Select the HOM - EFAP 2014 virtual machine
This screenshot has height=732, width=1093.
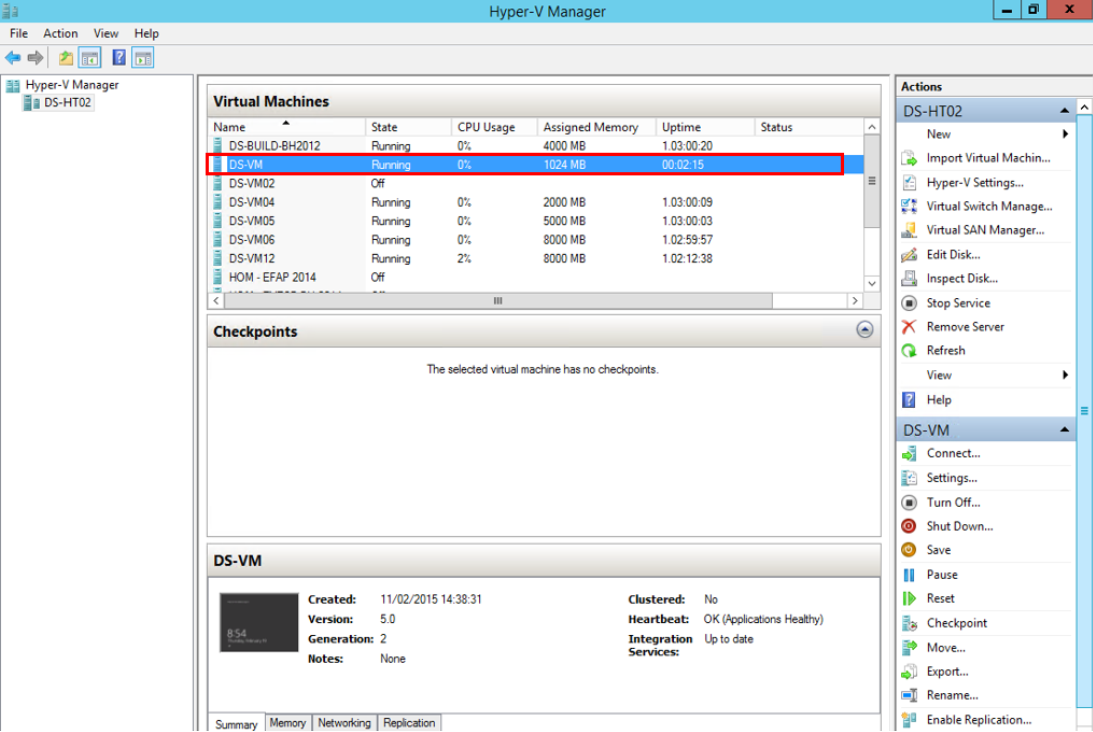[x=535, y=277]
